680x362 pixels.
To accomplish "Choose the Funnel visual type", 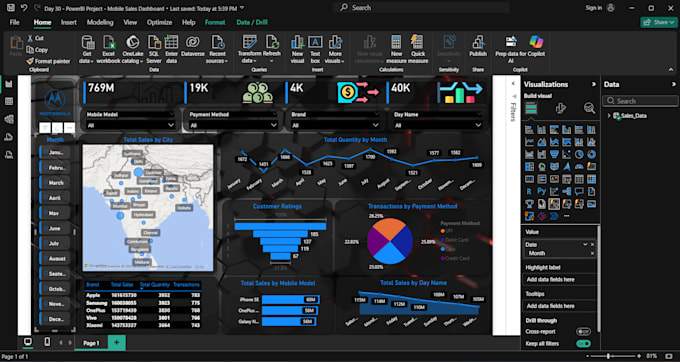I will point(554,154).
